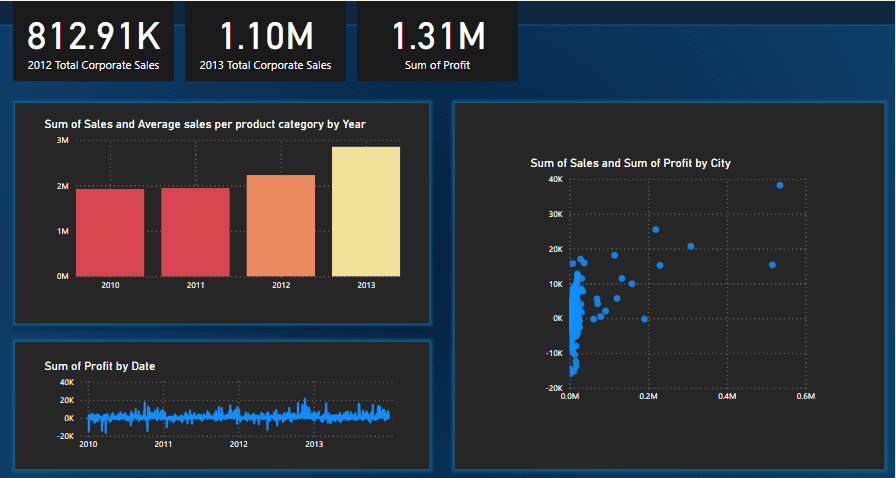This screenshot has height=478, width=896.
Task: Click the bar chart title about product category
Action: click(205, 124)
